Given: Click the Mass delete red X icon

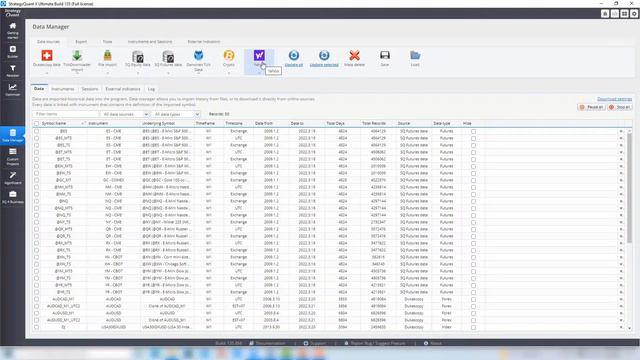Looking at the screenshot, I should coord(354,55).
